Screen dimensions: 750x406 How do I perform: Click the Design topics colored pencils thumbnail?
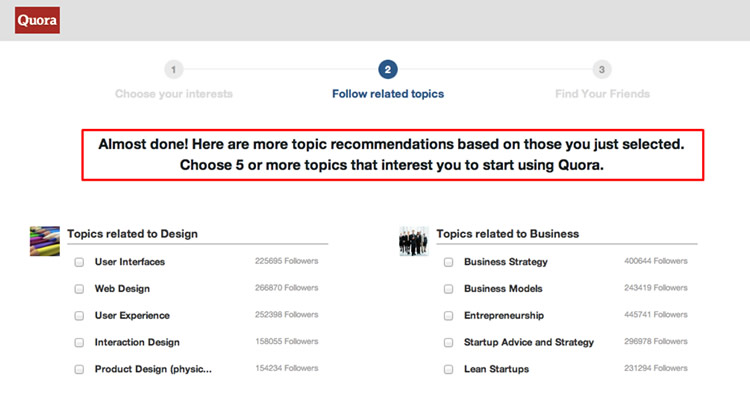(45, 241)
